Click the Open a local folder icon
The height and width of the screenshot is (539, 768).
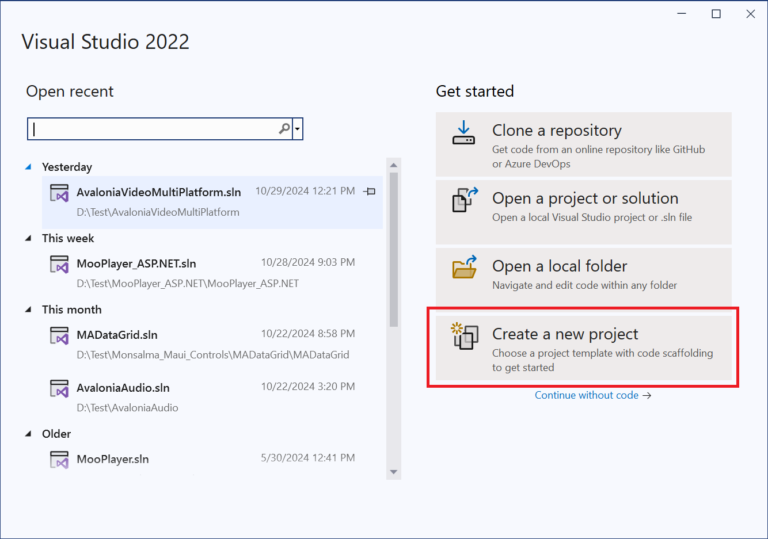tap(465, 268)
